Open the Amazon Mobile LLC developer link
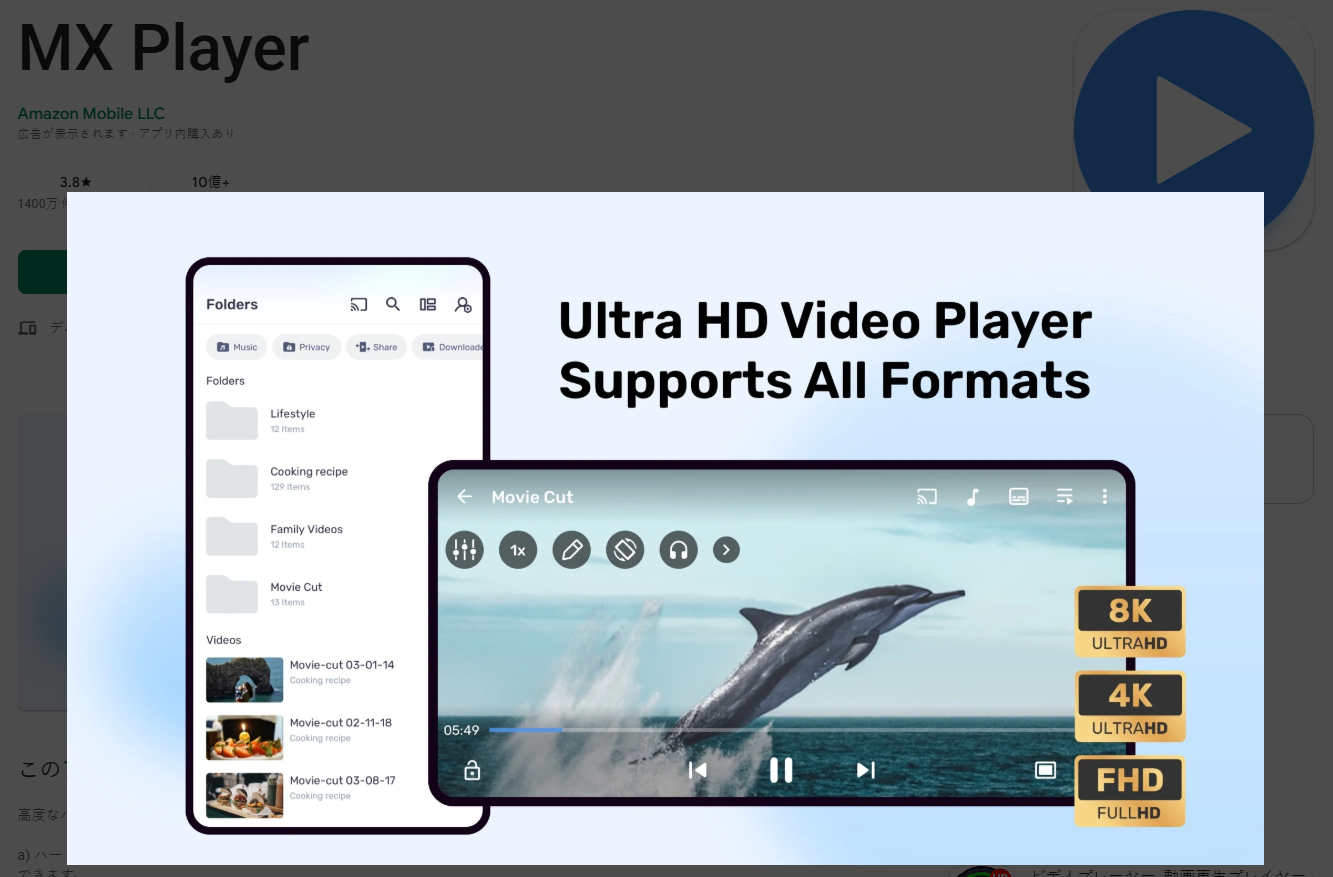1333x877 pixels. pyautogui.click(x=91, y=113)
